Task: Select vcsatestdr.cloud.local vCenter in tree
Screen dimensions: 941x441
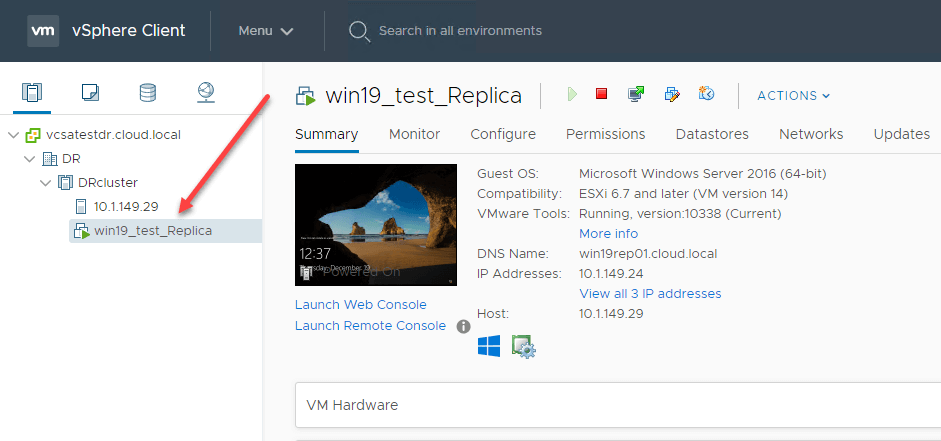Action: (113, 135)
